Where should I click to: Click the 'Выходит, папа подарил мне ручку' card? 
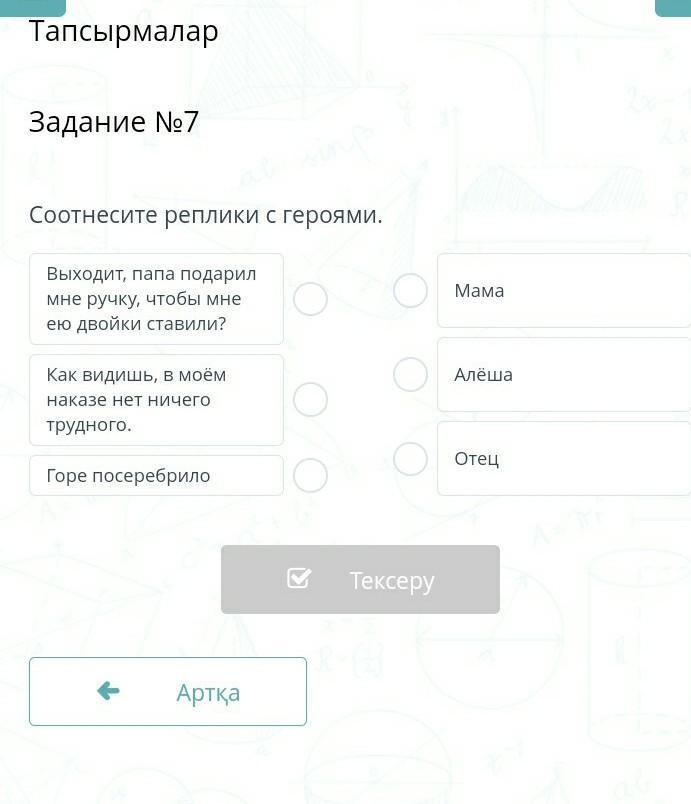tap(156, 299)
